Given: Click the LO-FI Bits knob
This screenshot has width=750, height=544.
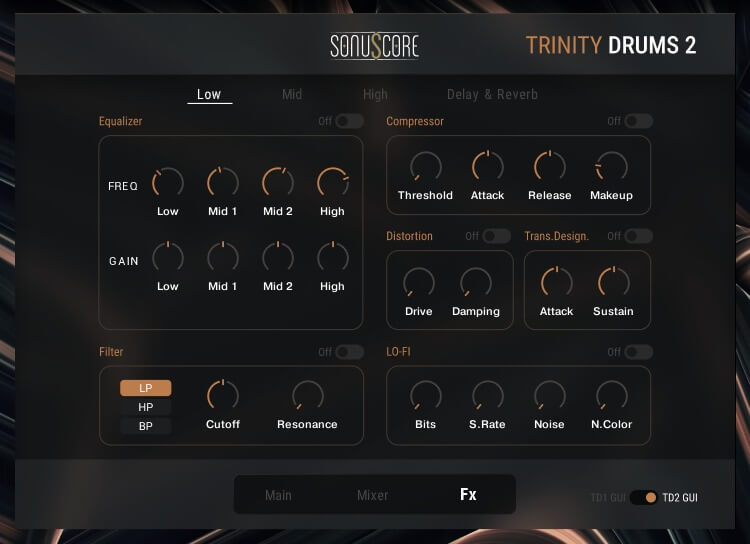Looking at the screenshot, I should point(426,396).
